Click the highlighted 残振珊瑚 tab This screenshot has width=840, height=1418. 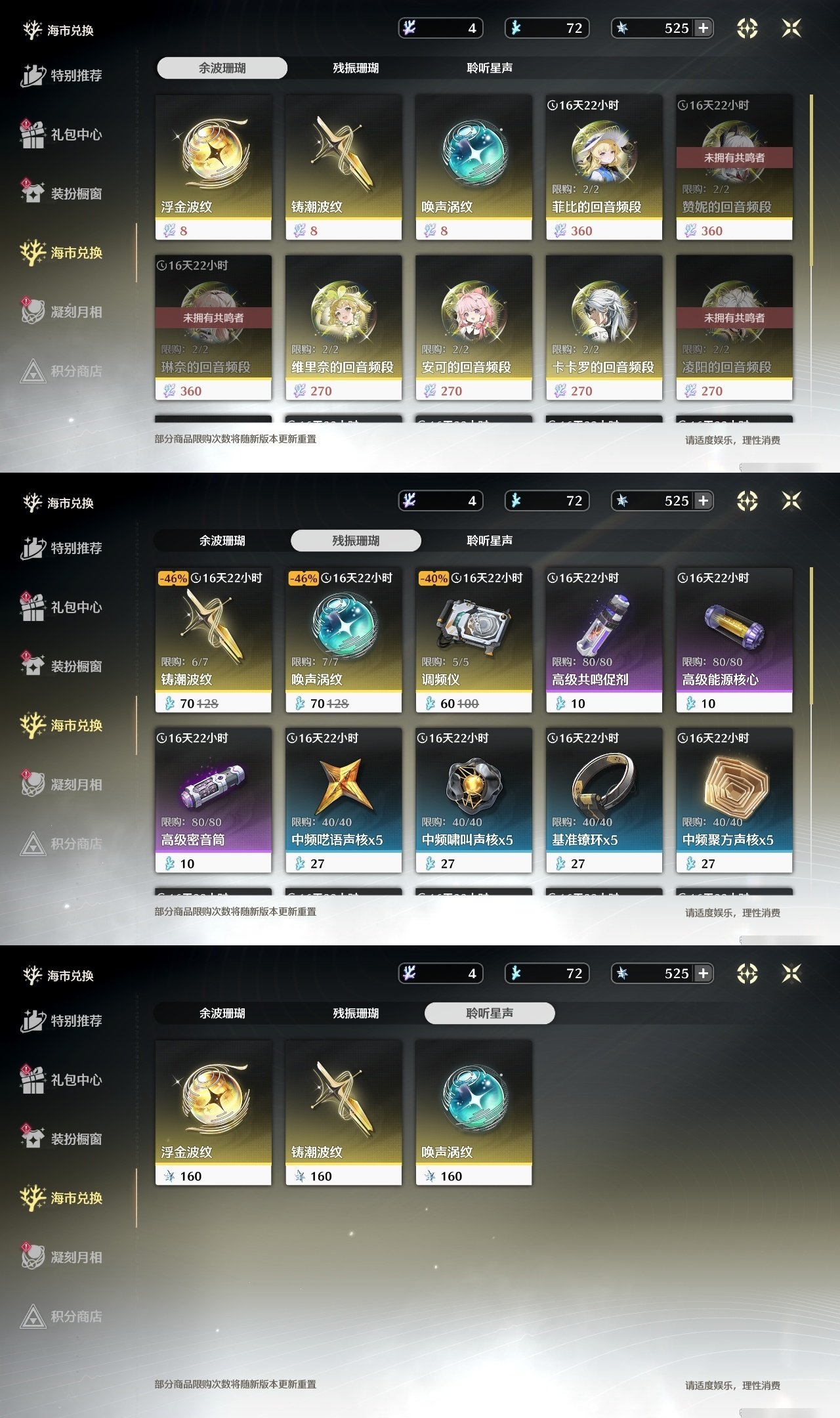point(356,541)
